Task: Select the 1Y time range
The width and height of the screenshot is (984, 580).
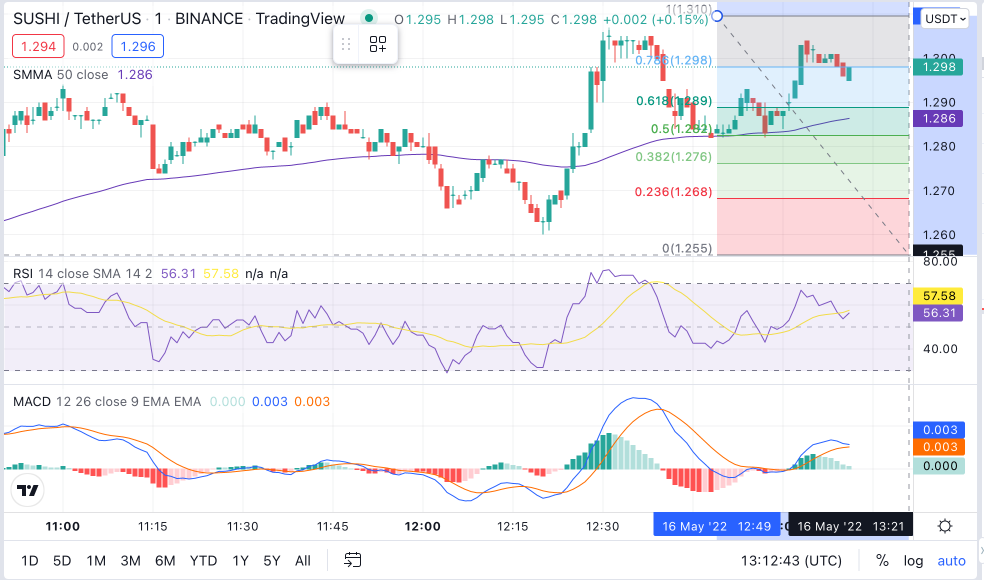Action: pos(240,561)
